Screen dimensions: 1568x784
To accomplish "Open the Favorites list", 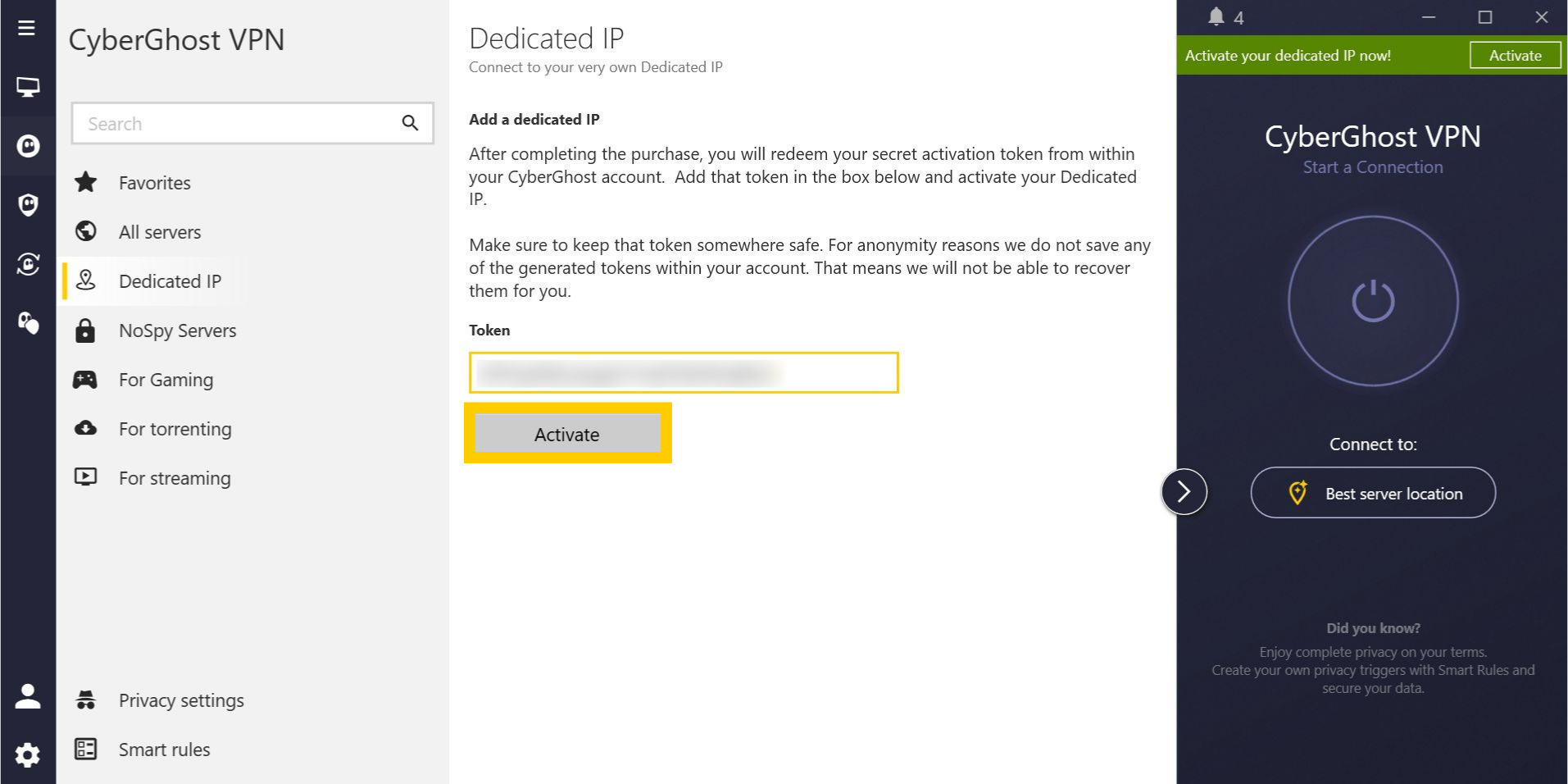I will (154, 183).
